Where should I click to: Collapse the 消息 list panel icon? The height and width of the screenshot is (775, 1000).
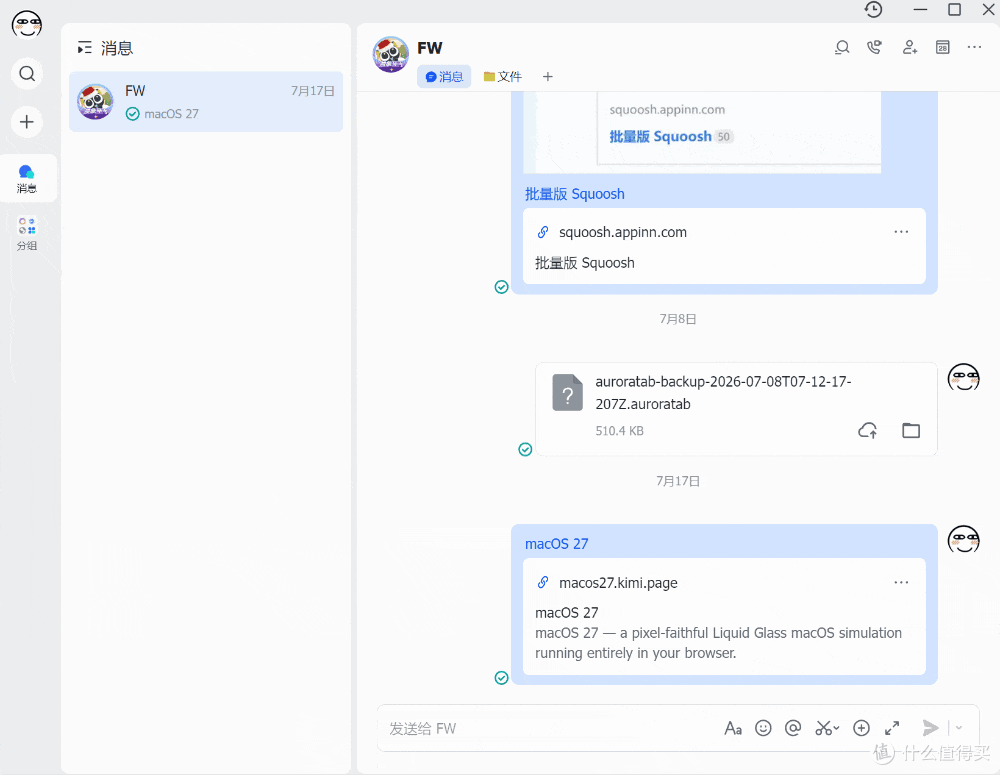point(84,48)
